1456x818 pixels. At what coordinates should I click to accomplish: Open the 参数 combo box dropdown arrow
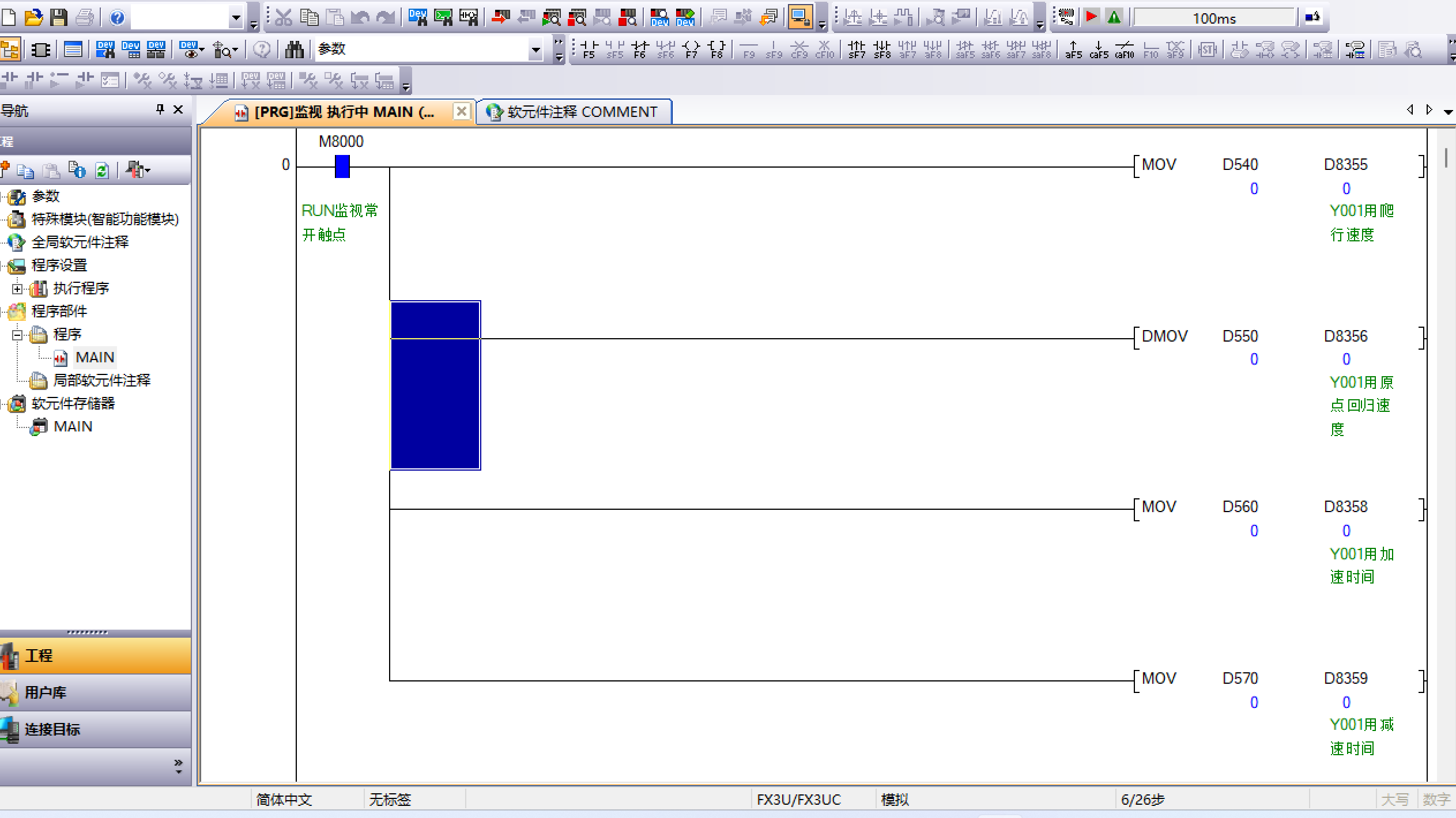click(535, 50)
